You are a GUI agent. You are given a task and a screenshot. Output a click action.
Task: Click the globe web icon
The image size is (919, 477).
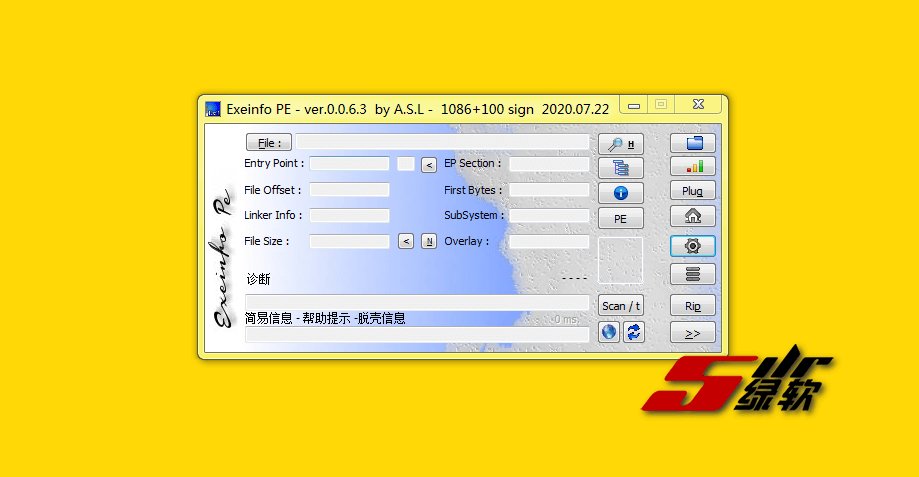(x=608, y=332)
